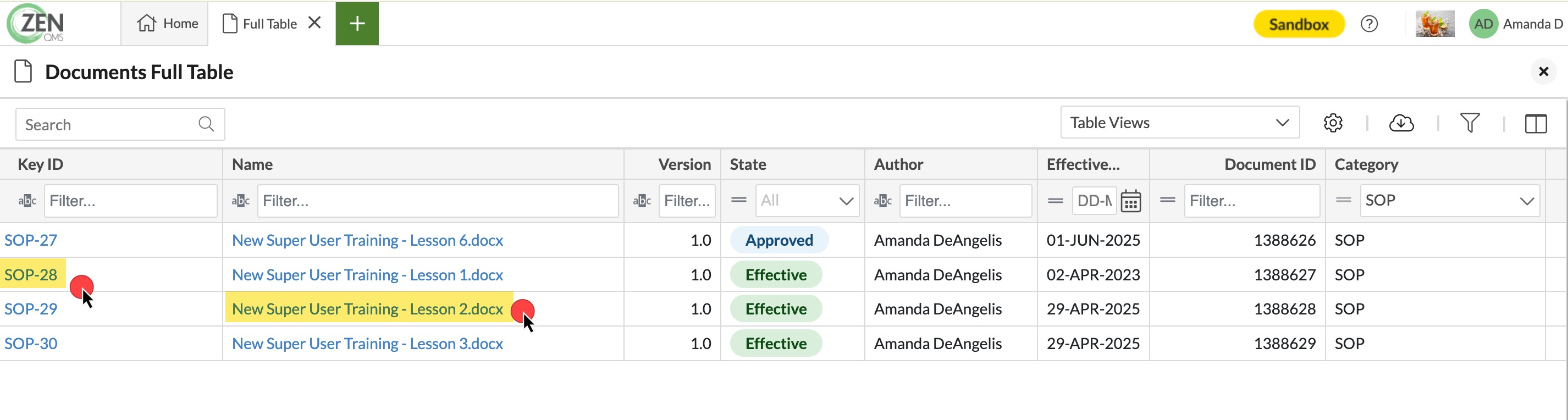Viewport: 1568px width, 420px height.
Task: Toggle the split panel view icon
Action: click(x=1535, y=124)
